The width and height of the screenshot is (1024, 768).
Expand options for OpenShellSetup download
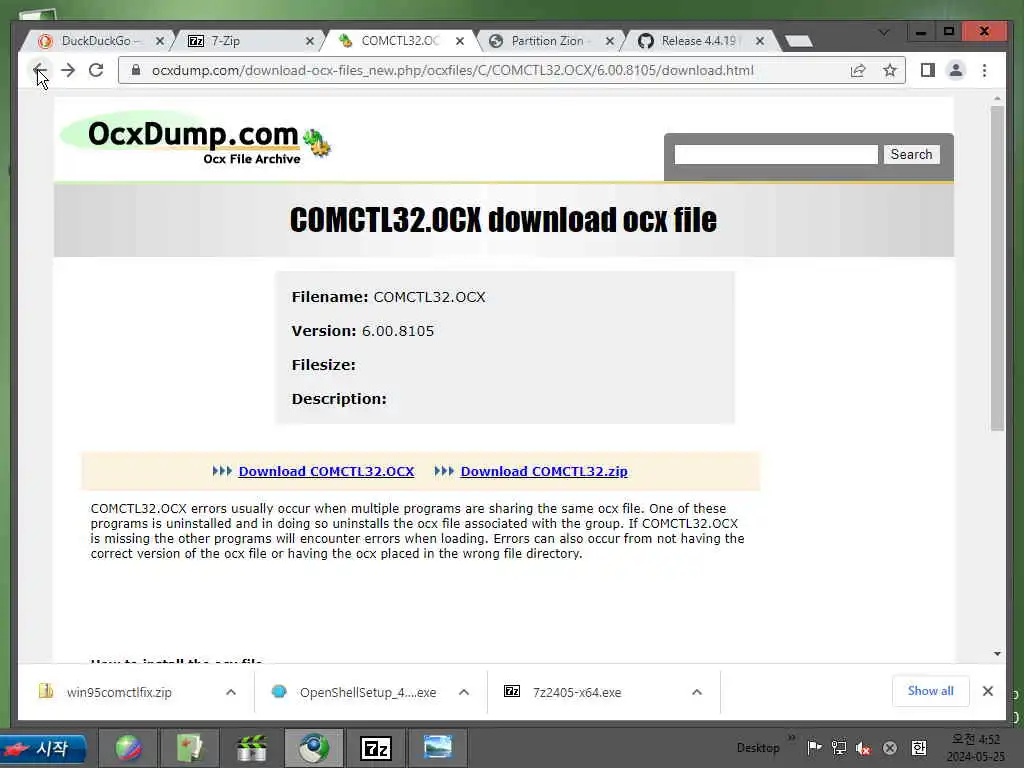(464, 692)
